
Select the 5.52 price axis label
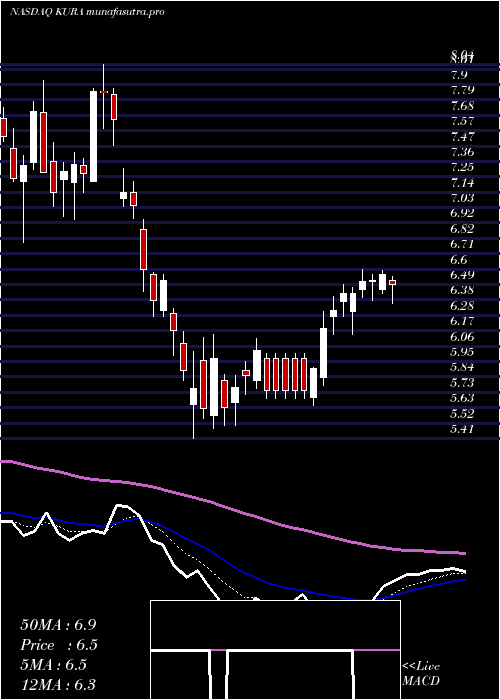[462, 413]
